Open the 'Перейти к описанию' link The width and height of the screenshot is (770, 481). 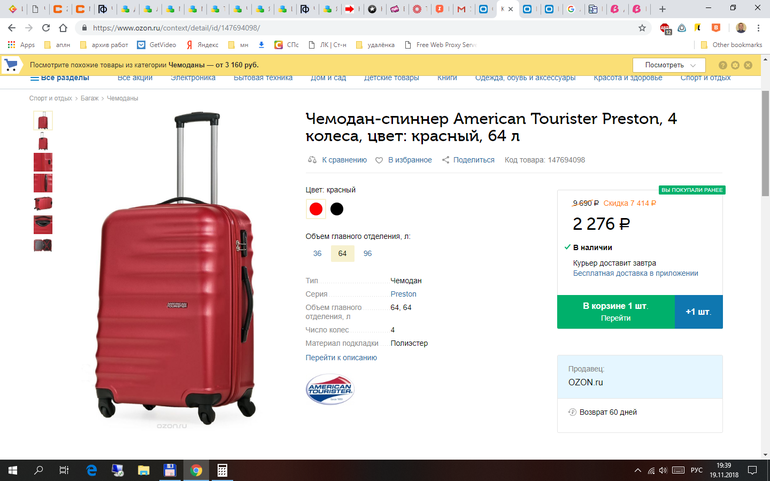pos(341,357)
